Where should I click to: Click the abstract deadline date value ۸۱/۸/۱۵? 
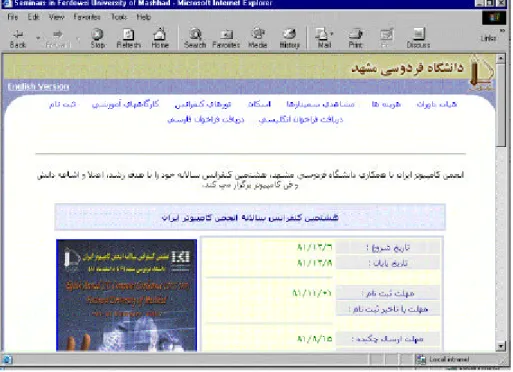[315, 339]
